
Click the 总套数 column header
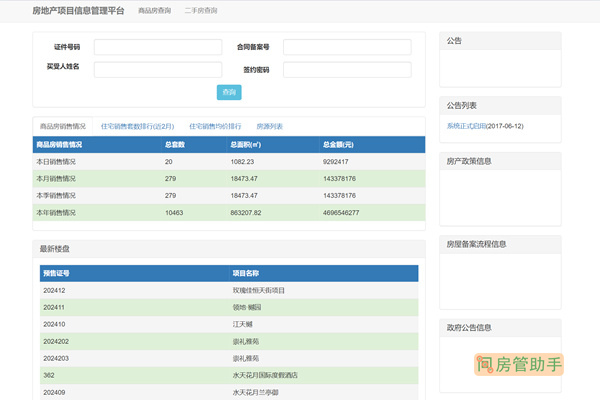(x=175, y=145)
